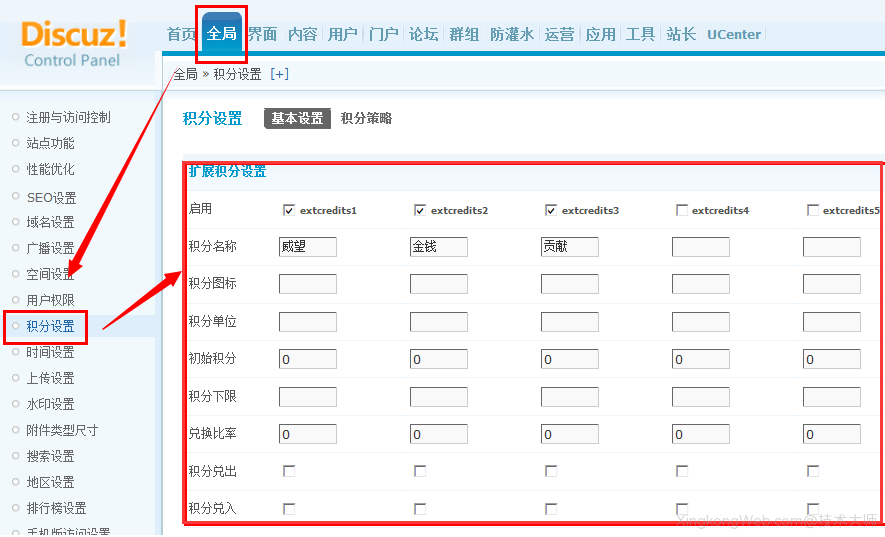Open 广播设置 in the sidebar

pyautogui.click(x=50, y=248)
